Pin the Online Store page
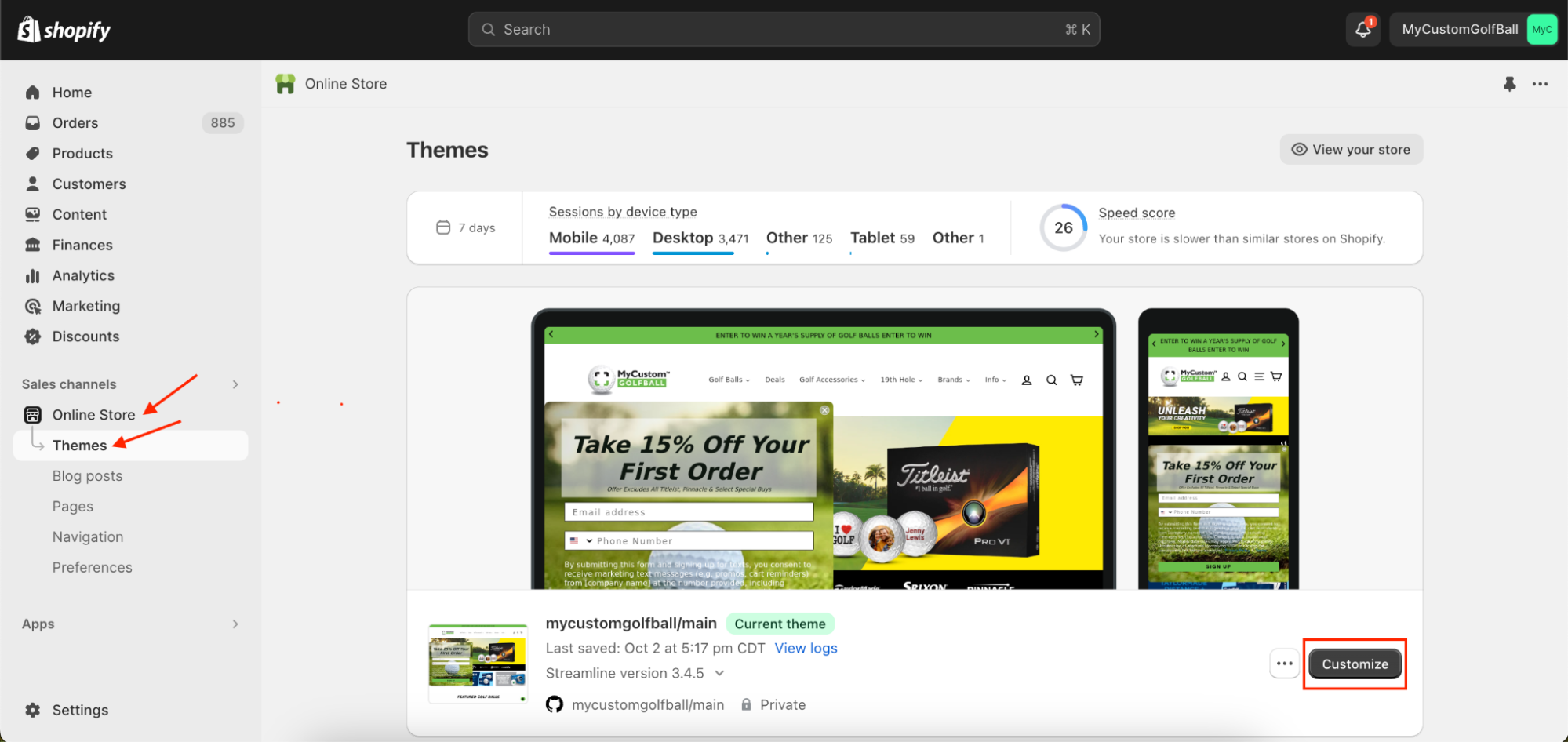The height and width of the screenshot is (742, 1568). (x=1509, y=84)
